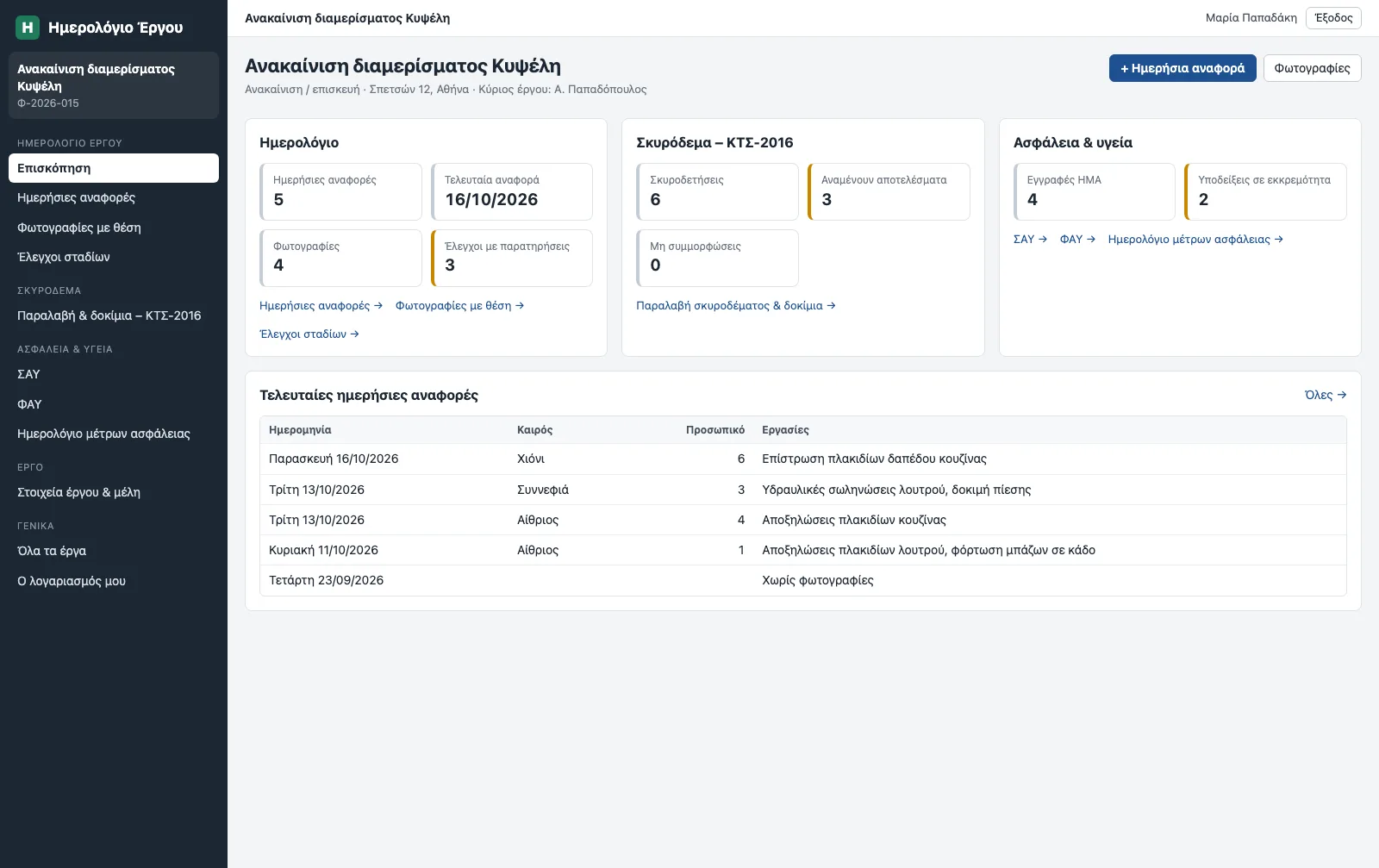The height and width of the screenshot is (868, 1379).
Task: Click the 'Αποξηλώσεις πλακιδίων κουζίνας' cell
Action: tap(854, 520)
